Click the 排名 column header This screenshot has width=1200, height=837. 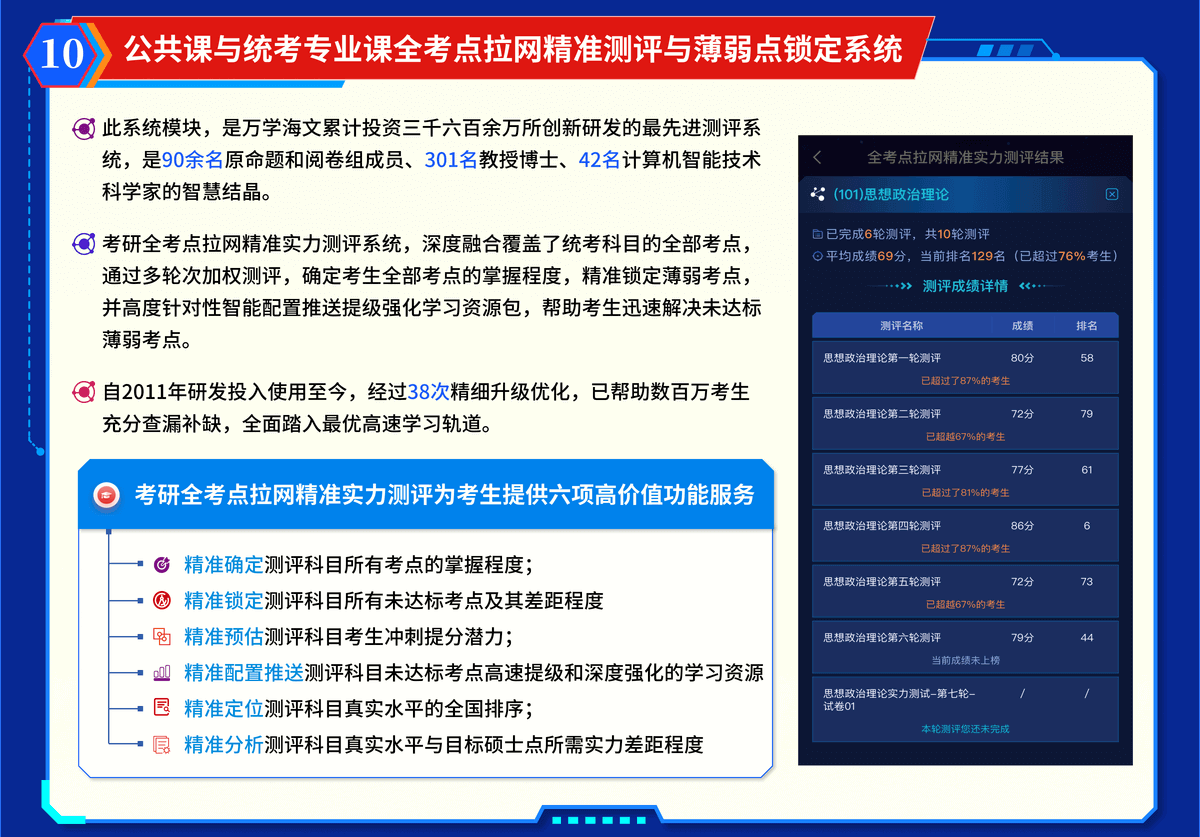(1086, 326)
